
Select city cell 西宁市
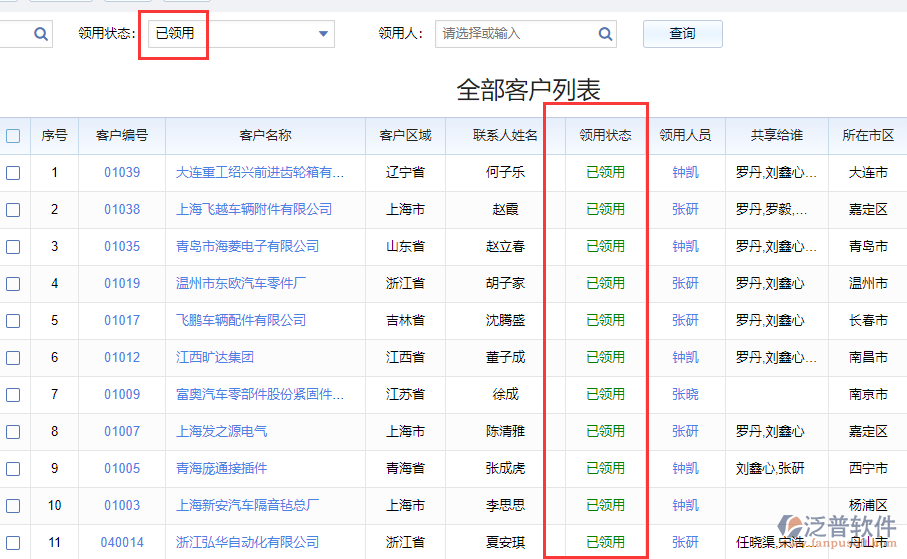point(868,469)
